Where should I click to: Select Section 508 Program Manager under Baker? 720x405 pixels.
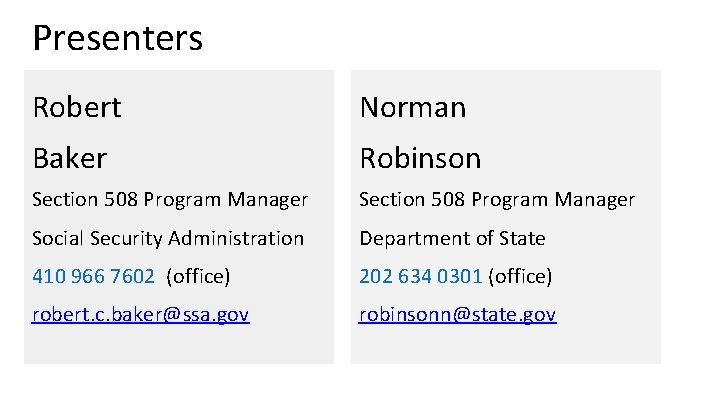170,200
